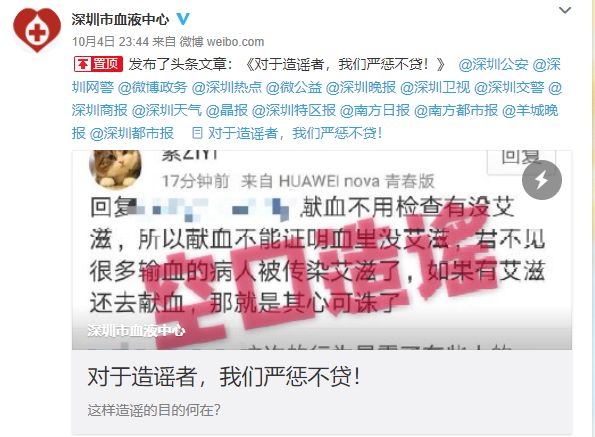Open the article icon before 对于造谣者 link
Viewport: 595px width, 437px height.
197,133
